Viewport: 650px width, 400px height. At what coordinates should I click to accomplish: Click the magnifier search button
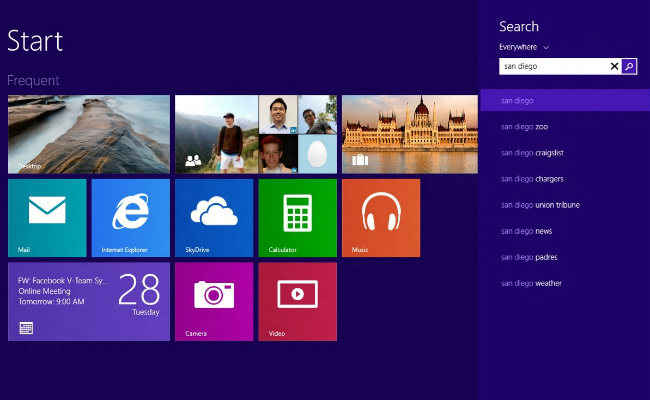pos(629,66)
